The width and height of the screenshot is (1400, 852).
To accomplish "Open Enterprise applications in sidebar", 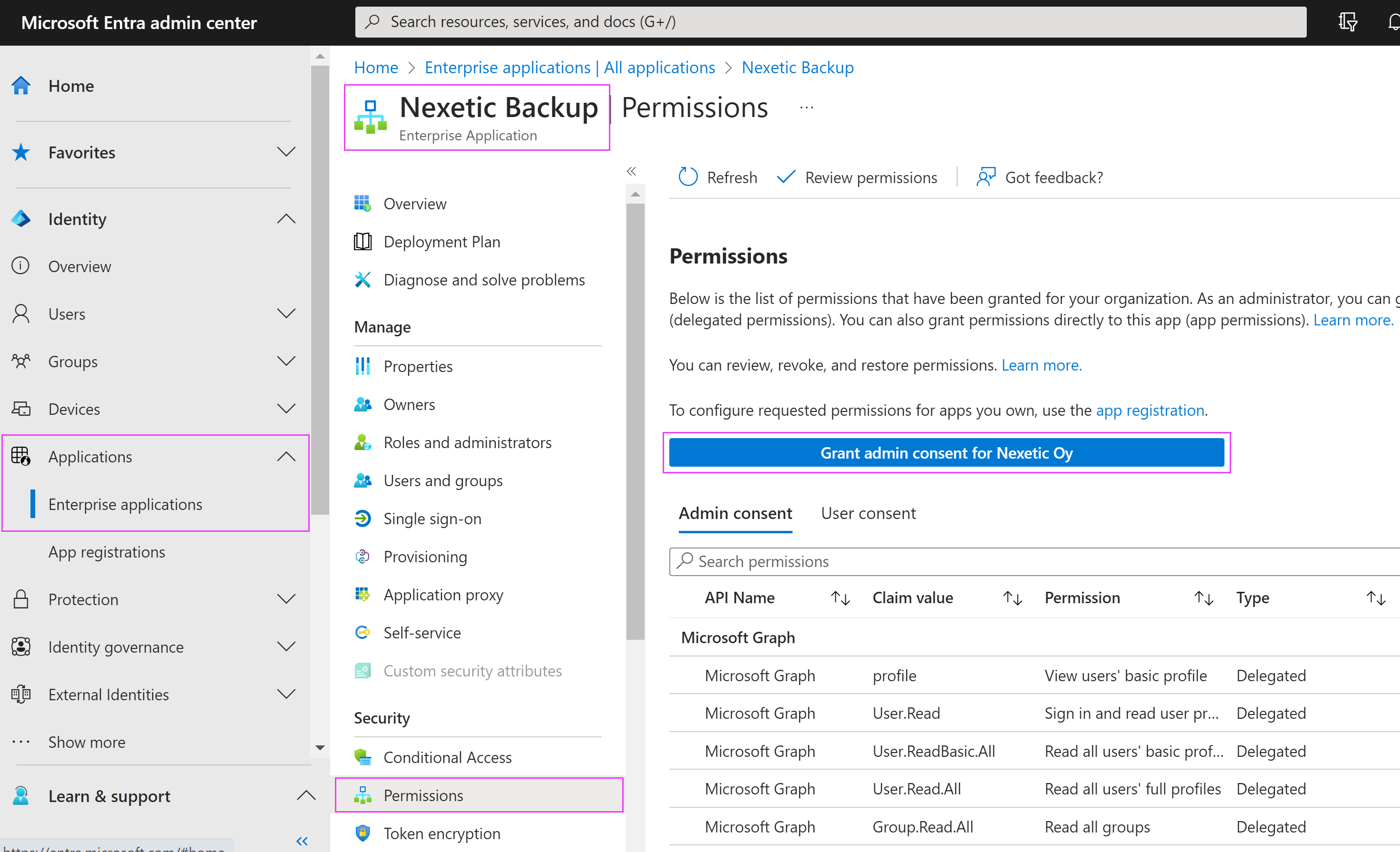I will click(x=125, y=504).
